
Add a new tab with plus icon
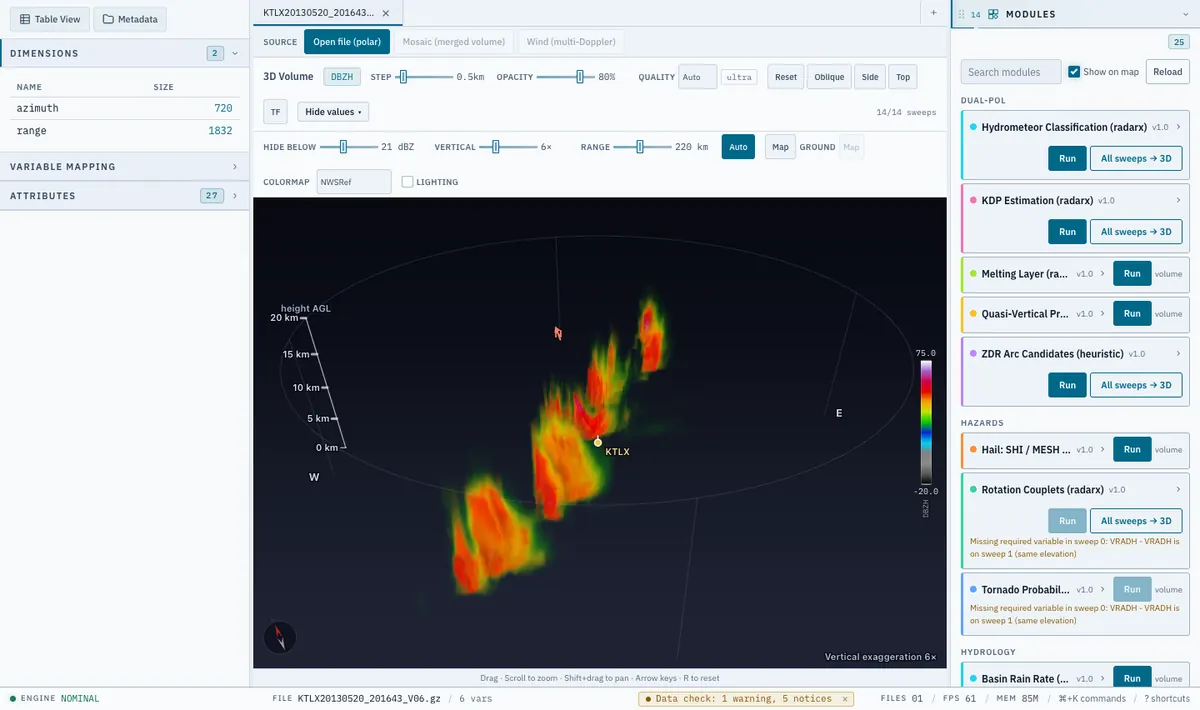(x=933, y=13)
